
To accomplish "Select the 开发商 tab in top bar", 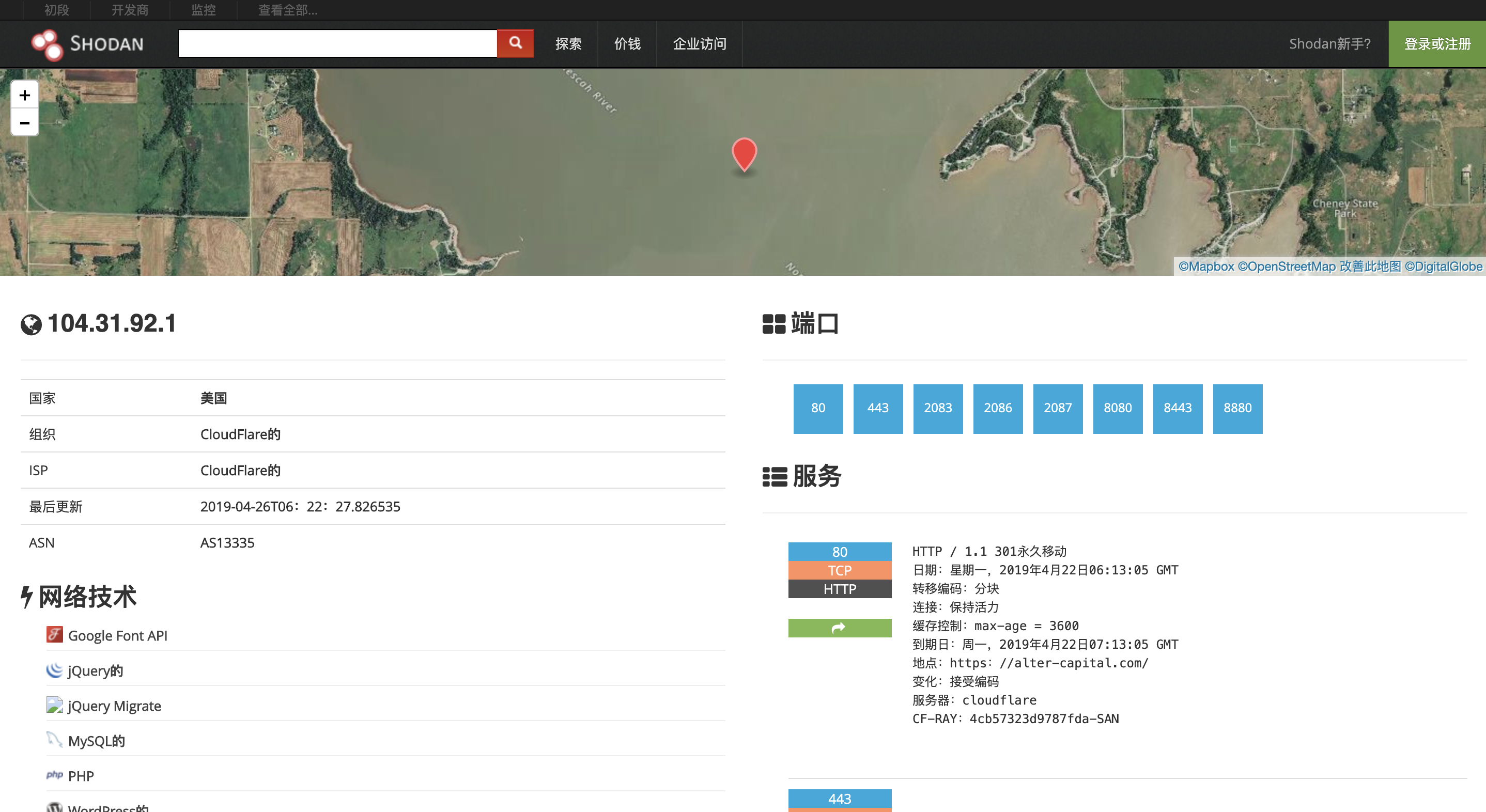I will pos(130,10).
